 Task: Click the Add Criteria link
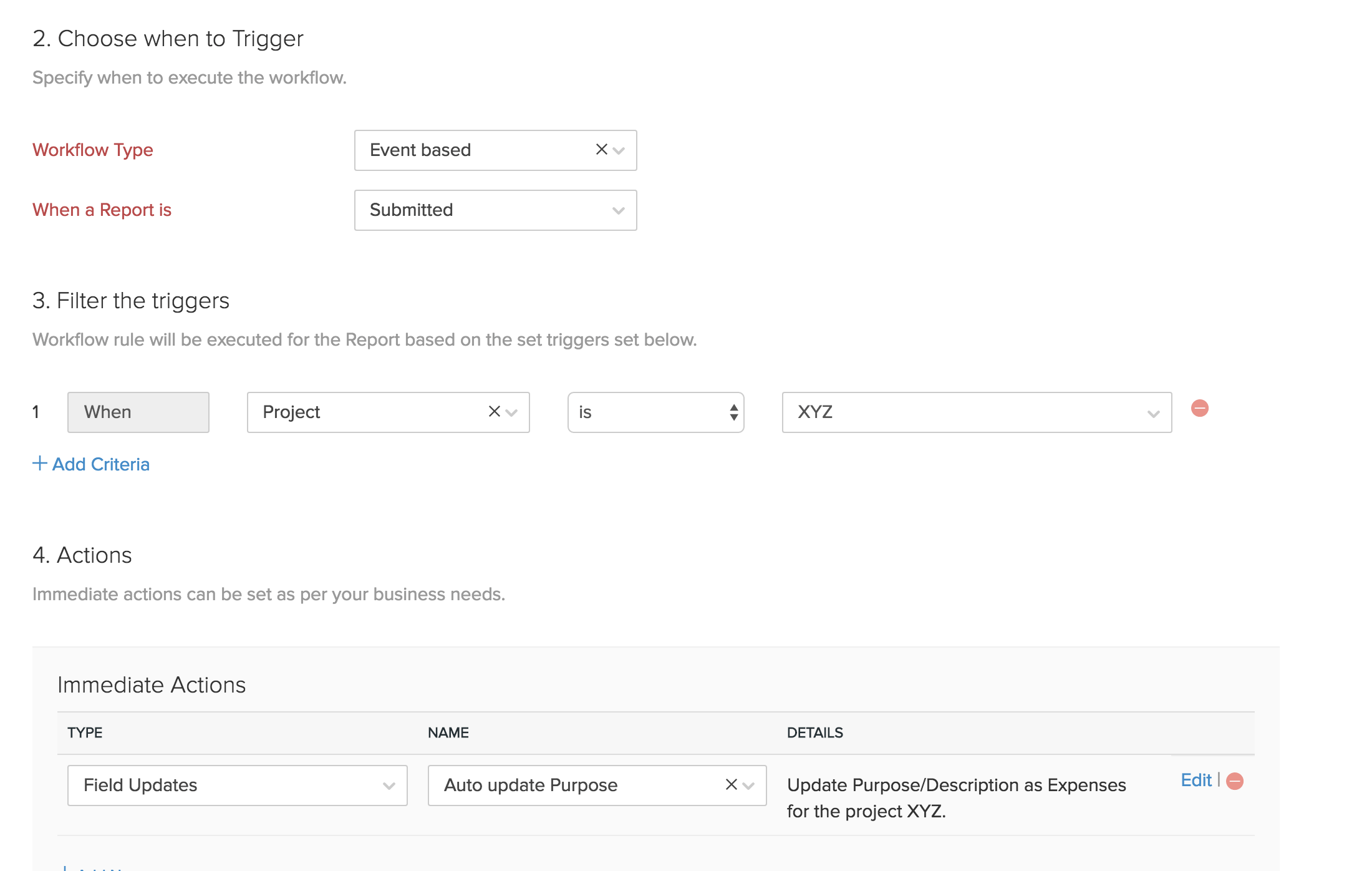coord(101,464)
